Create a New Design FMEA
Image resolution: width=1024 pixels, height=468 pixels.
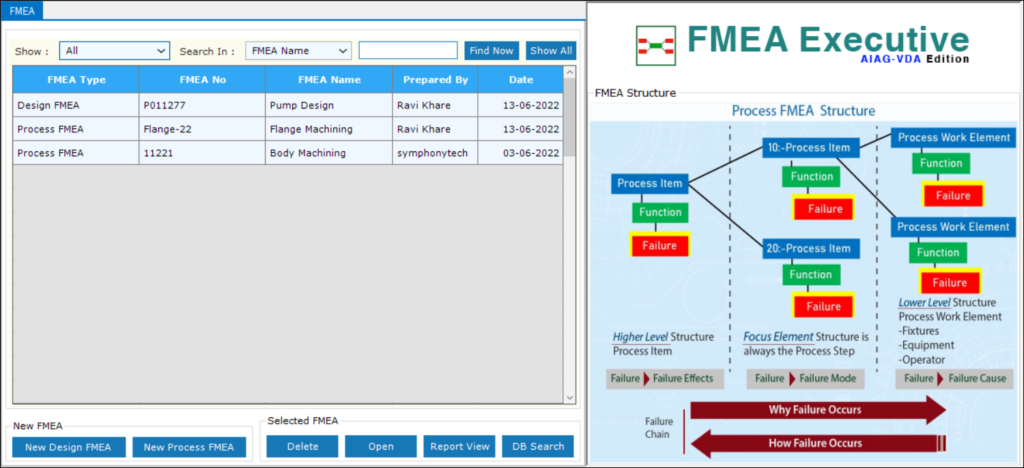pyautogui.click(x=69, y=447)
